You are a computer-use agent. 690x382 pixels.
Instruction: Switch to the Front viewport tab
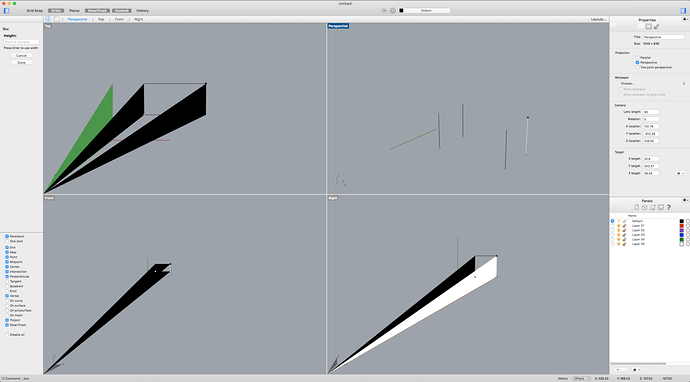pos(119,19)
